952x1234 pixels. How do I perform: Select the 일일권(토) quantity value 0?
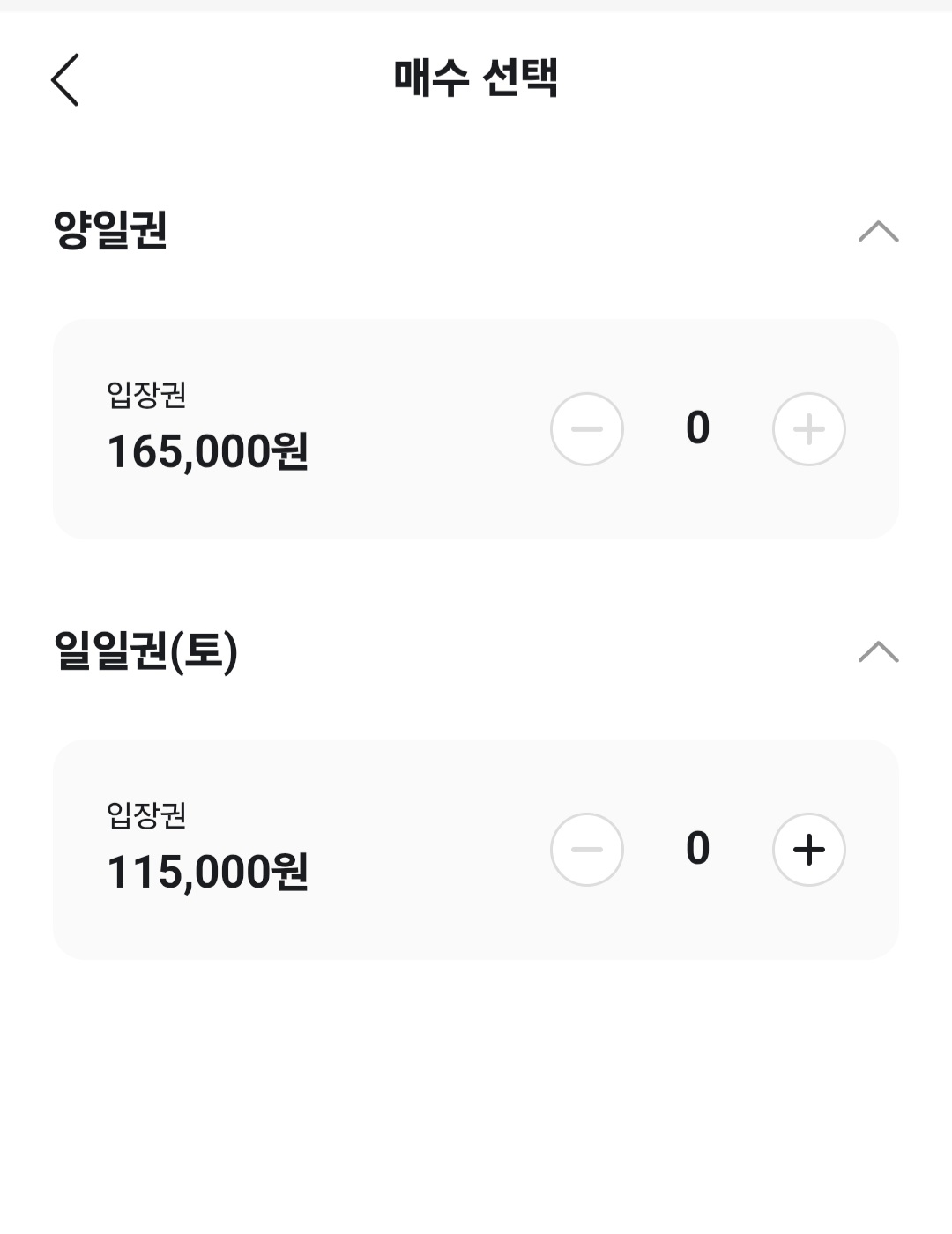point(697,849)
